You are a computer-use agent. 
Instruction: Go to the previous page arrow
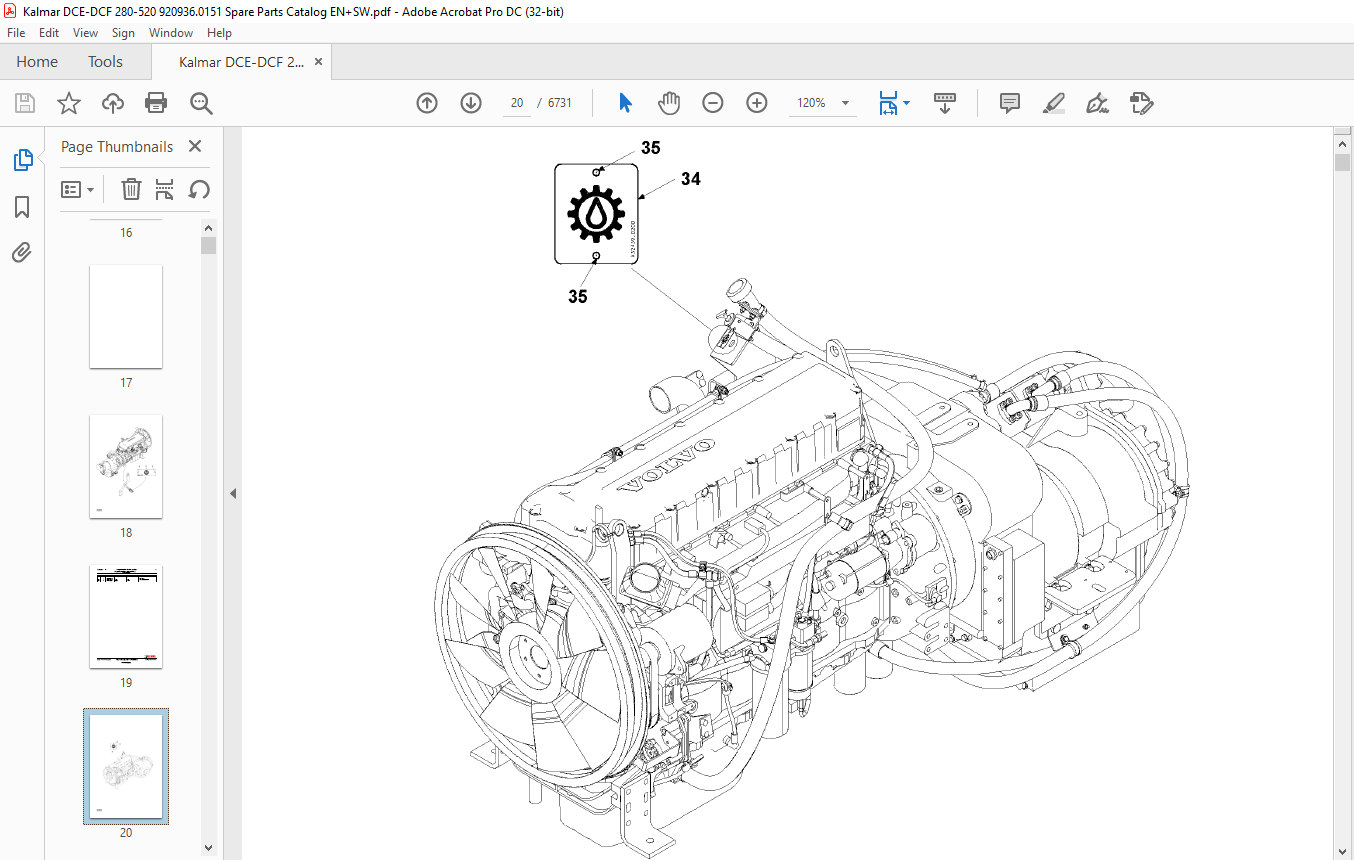[x=427, y=103]
